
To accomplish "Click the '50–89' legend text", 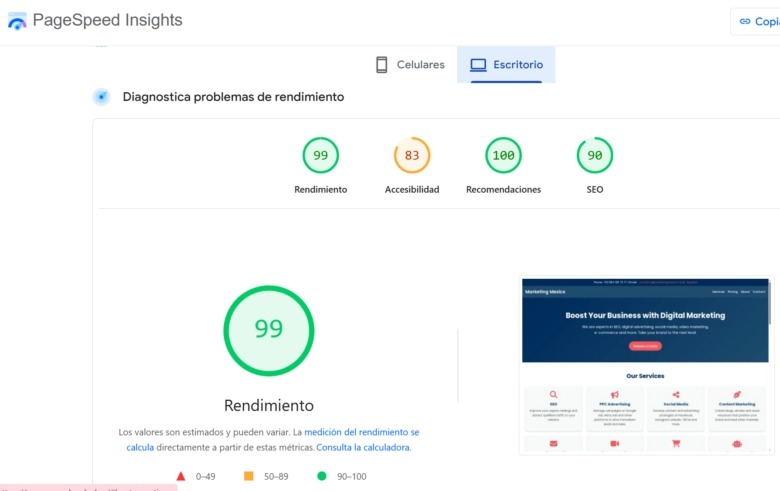I will [276, 477].
